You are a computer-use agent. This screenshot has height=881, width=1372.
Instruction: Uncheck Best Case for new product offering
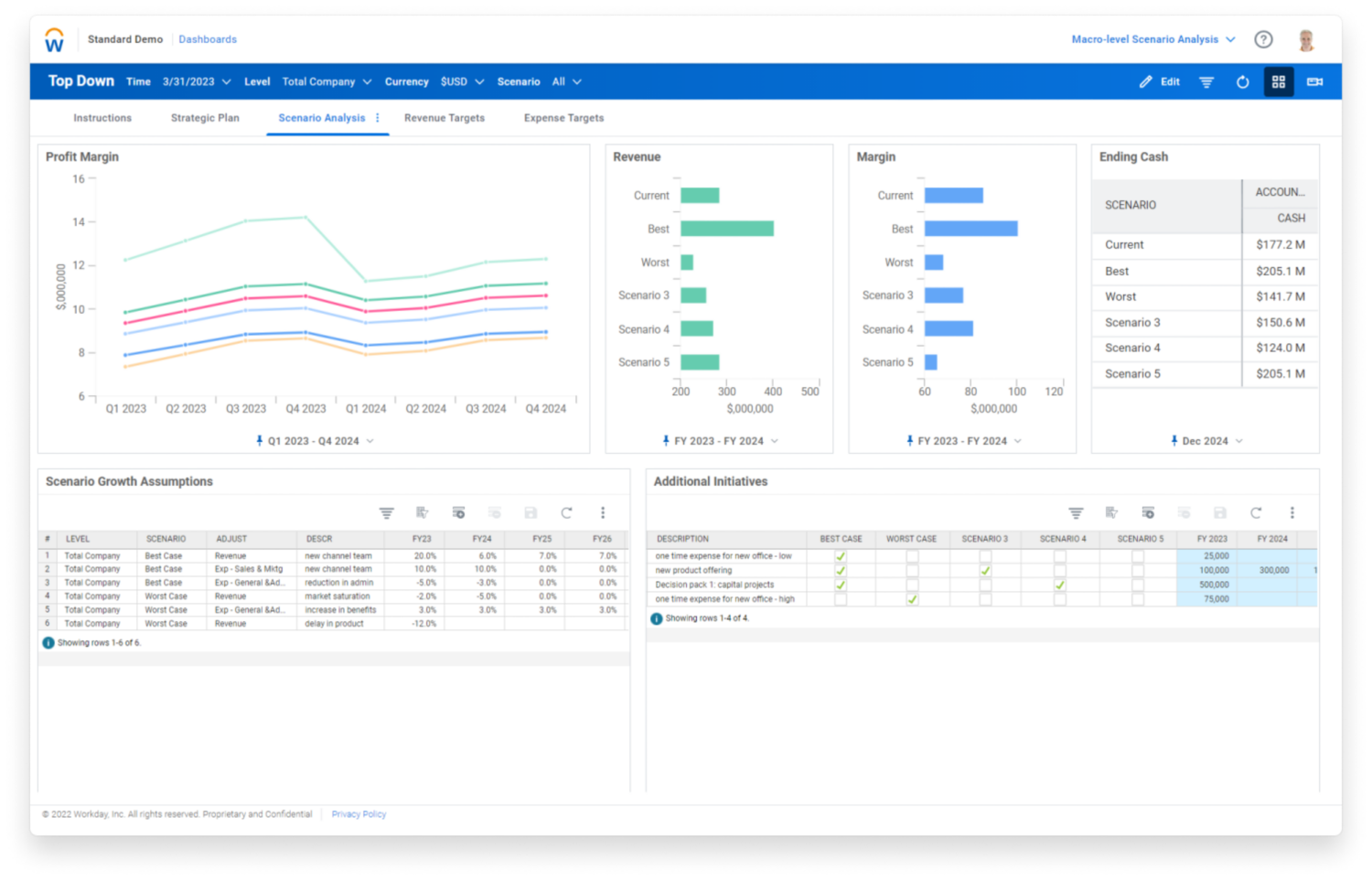pyautogui.click(x=841, y=571)
